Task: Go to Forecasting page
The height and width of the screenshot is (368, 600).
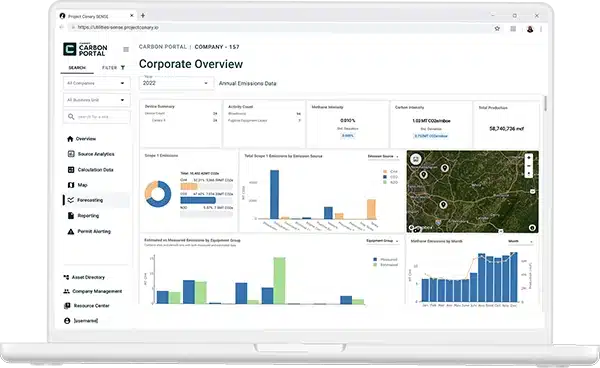Action: point(90,200)
